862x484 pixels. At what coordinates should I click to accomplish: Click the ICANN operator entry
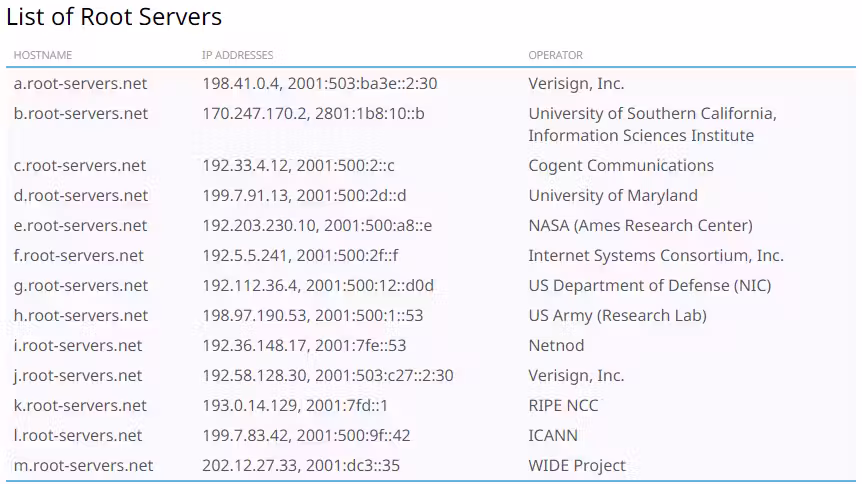point(552,436)
